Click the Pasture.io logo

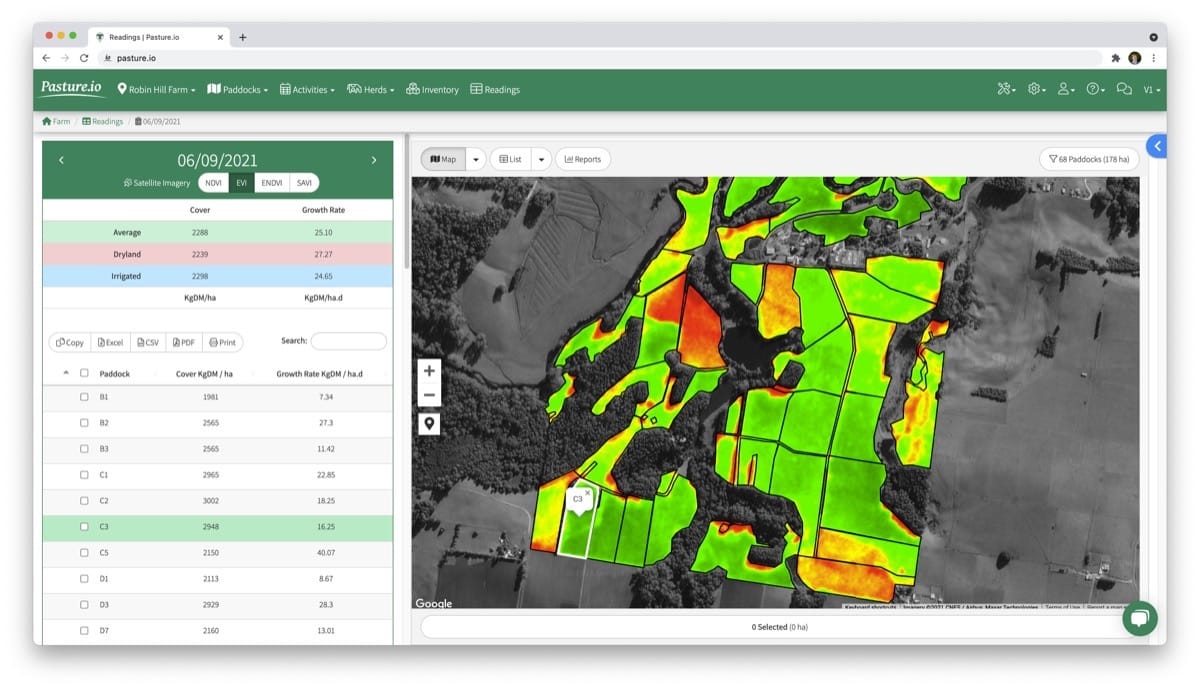pyautogui.click(x=71, y=88)
